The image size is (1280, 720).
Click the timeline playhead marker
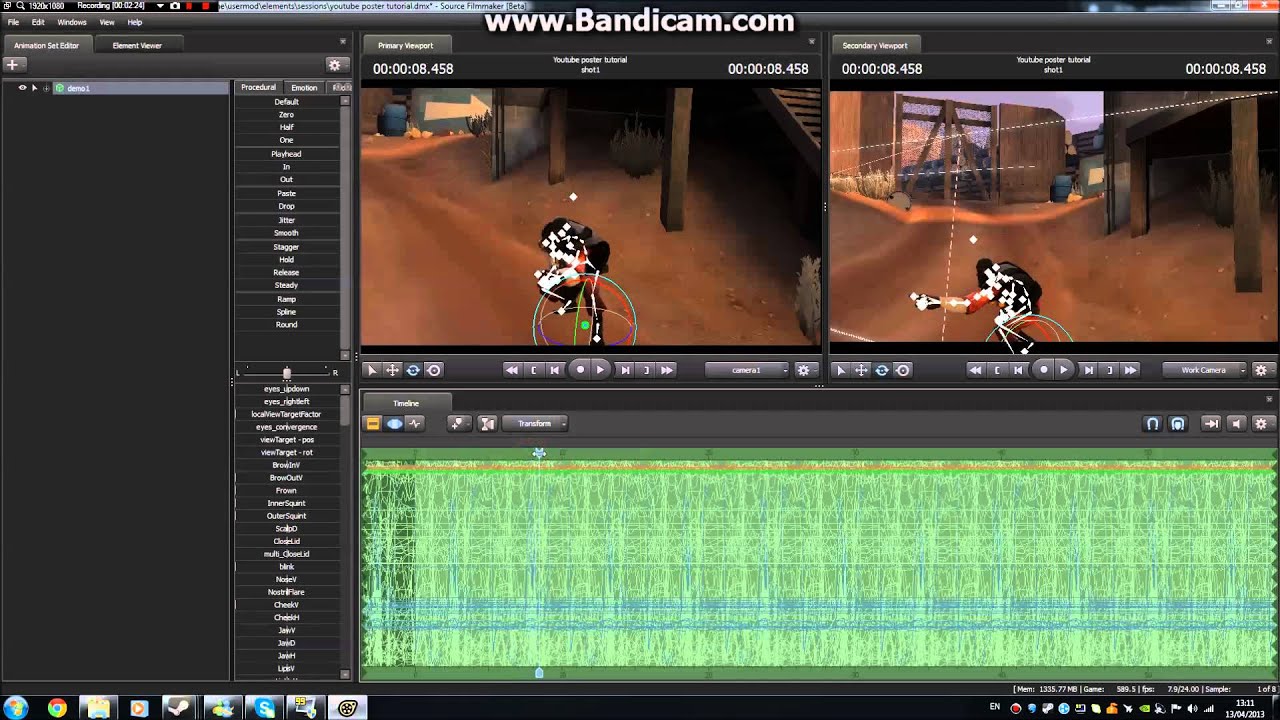(539, 454)
